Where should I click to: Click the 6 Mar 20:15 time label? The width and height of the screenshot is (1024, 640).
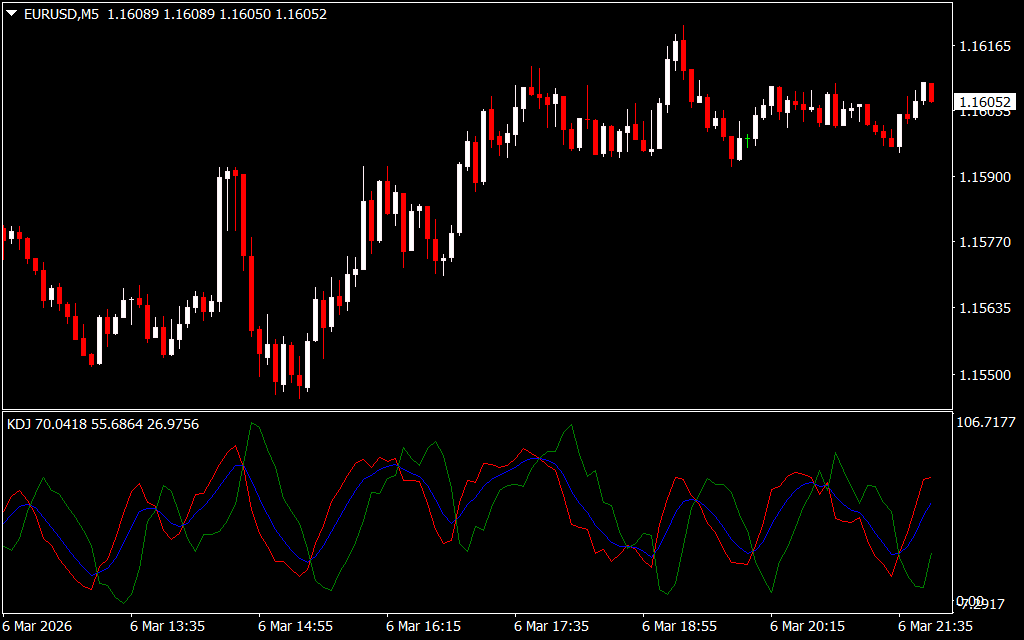pyautogui.click(x=807, y=627)
